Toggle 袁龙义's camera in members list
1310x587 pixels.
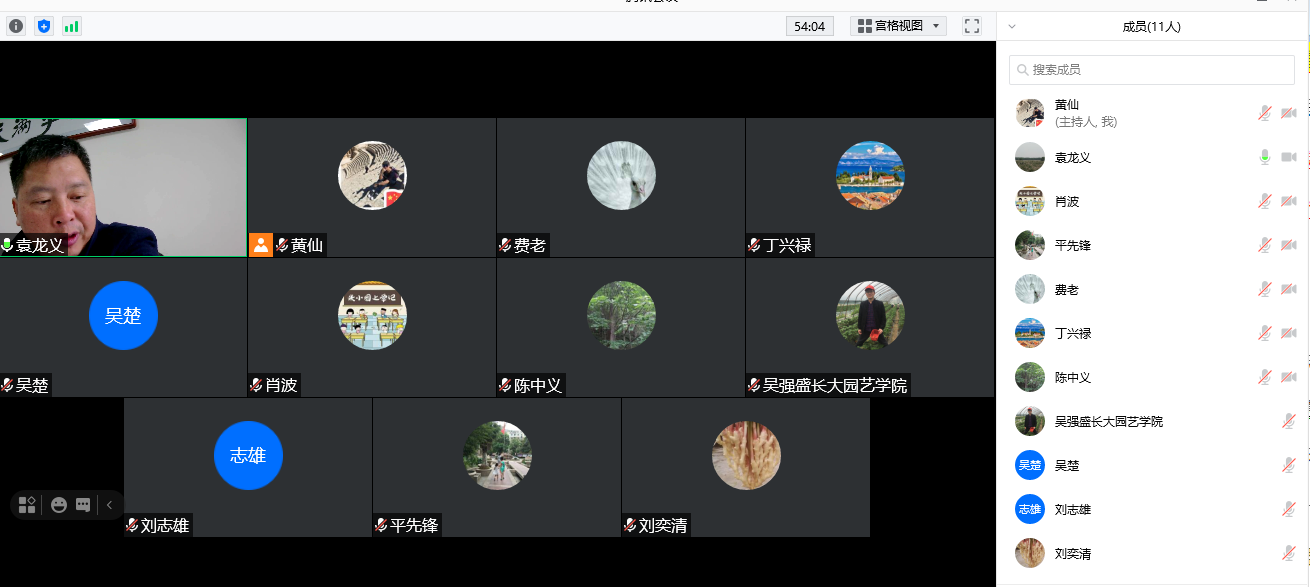click(1288, 157)
